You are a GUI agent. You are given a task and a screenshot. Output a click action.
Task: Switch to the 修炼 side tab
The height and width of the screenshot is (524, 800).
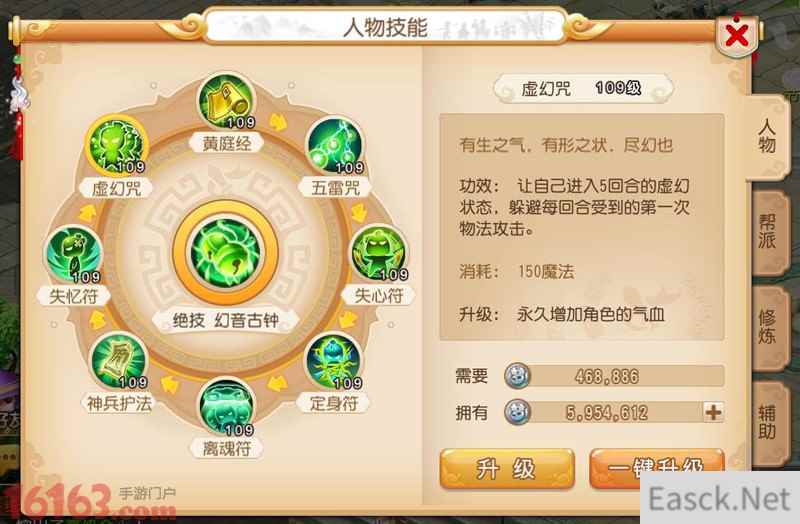coord(769,328)
